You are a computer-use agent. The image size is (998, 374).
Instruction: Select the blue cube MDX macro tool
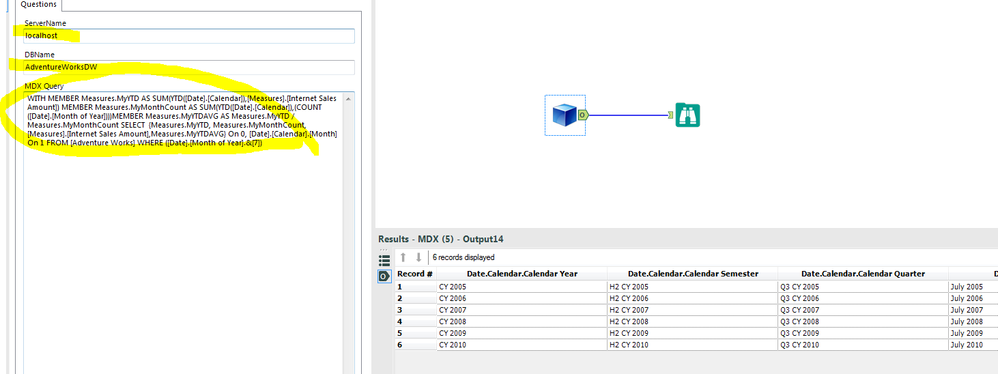565,115
